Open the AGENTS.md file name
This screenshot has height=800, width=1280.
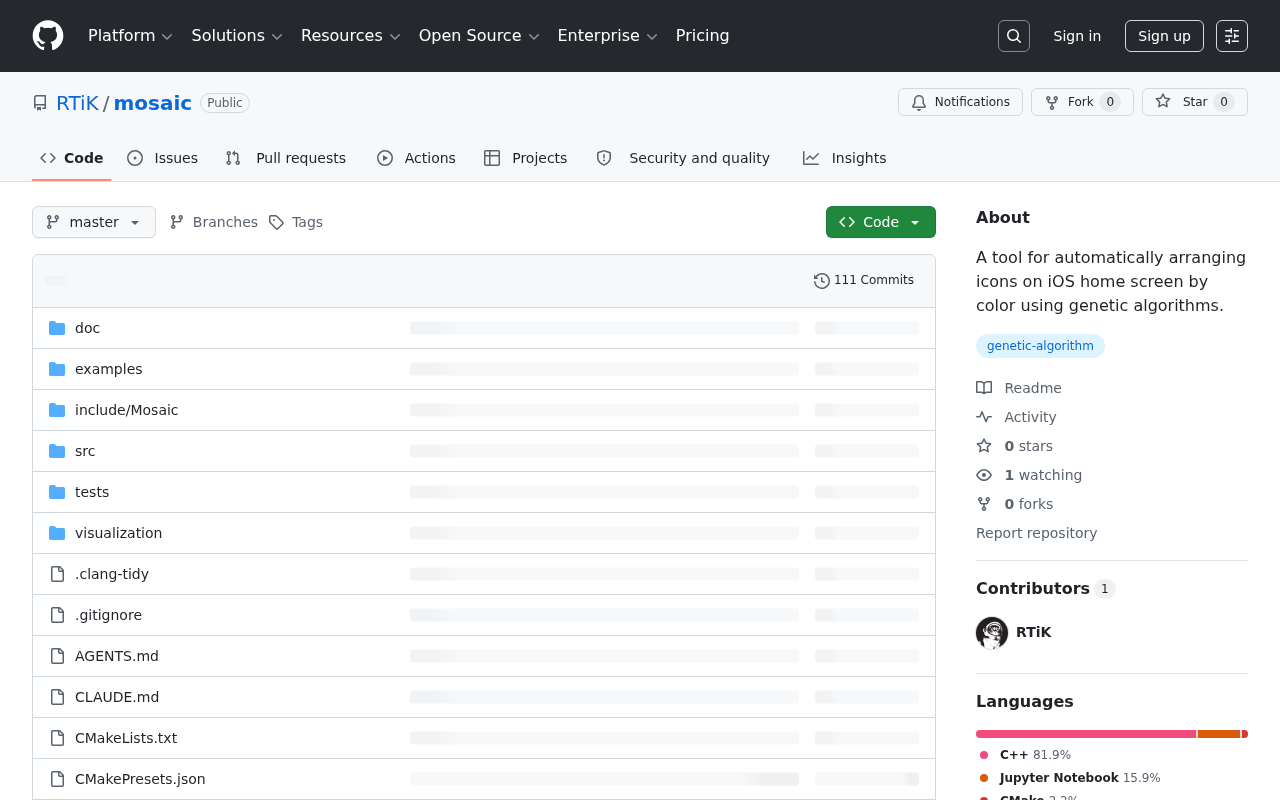(117, 656)
